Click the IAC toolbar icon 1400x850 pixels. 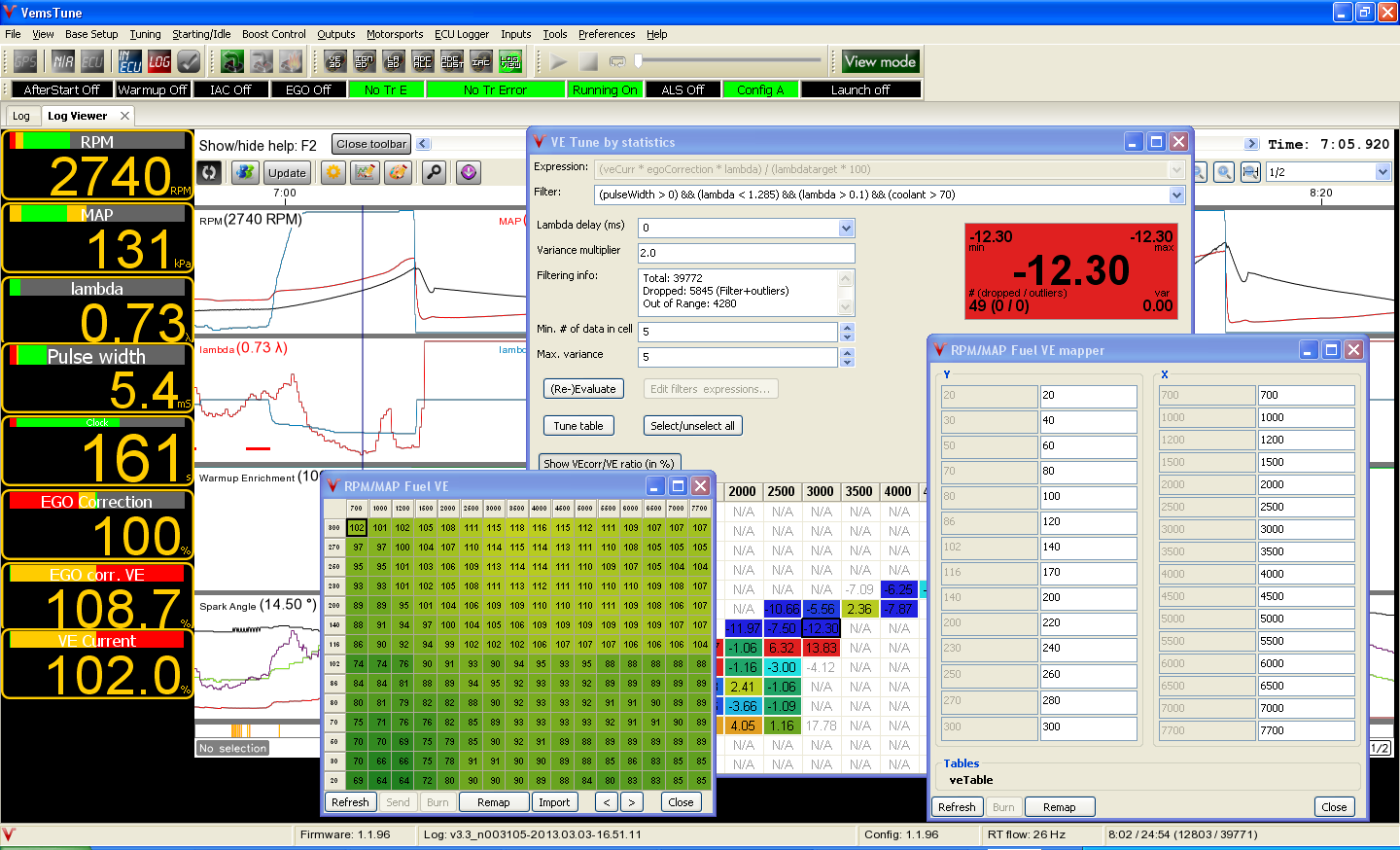click(x=481, y=62)
